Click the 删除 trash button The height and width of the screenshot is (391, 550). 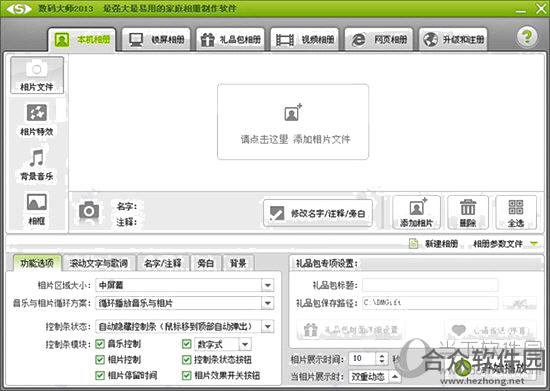click(468, 213)
